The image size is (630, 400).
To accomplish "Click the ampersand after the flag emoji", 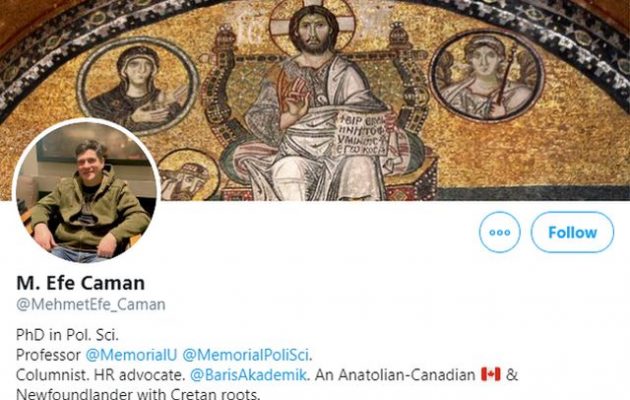I will coord(512,375).
